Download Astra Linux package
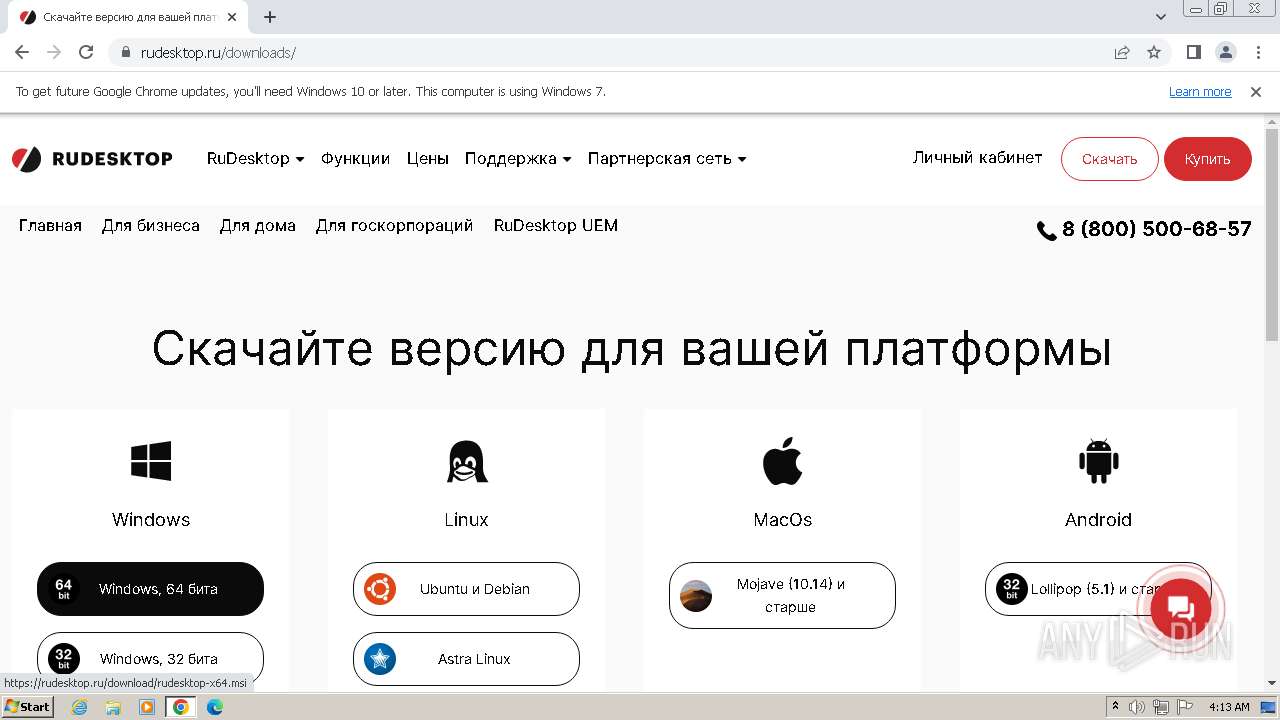 [x=466, y=659]
